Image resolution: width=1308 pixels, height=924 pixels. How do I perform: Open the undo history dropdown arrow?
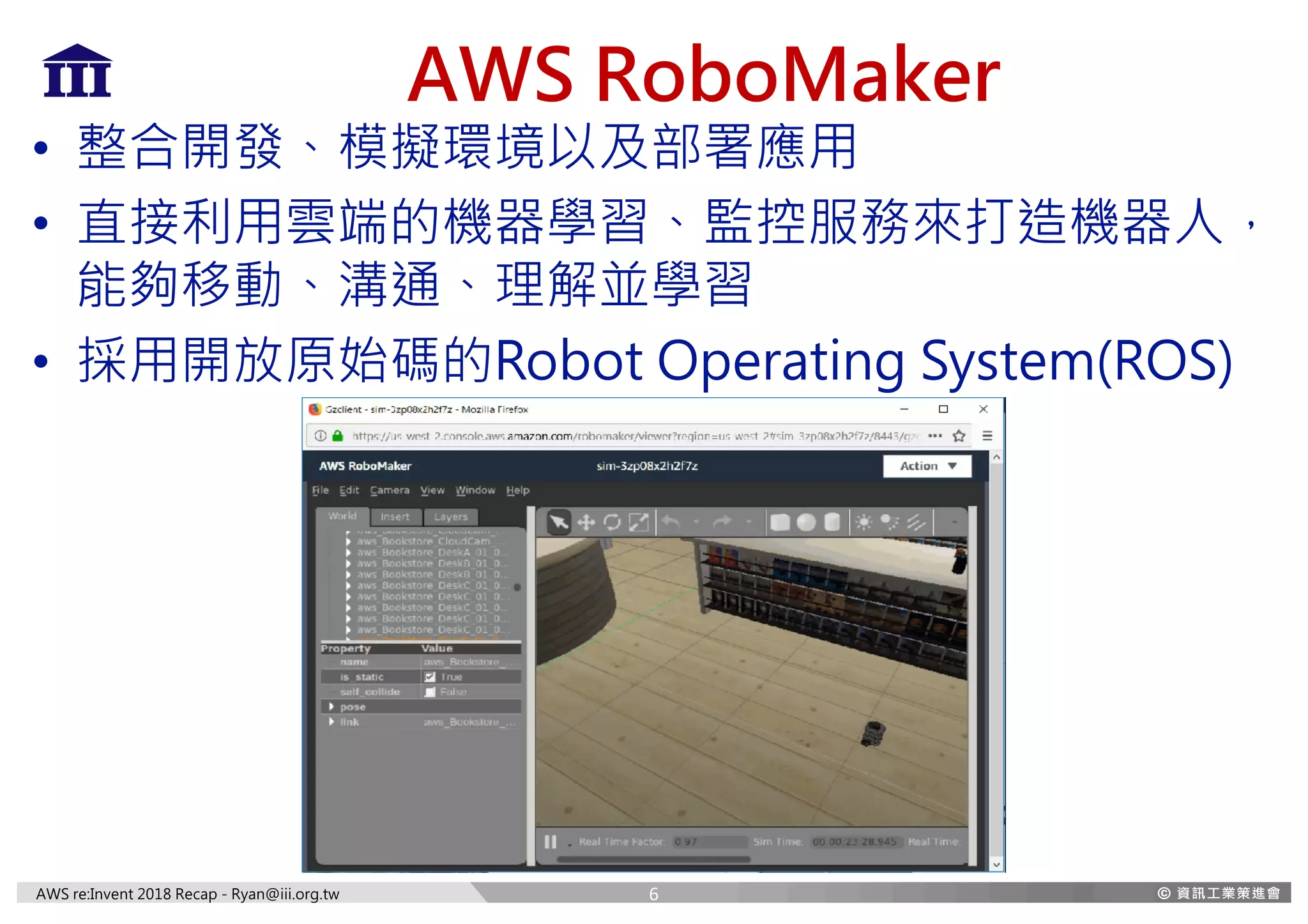[x=696, y=522]
